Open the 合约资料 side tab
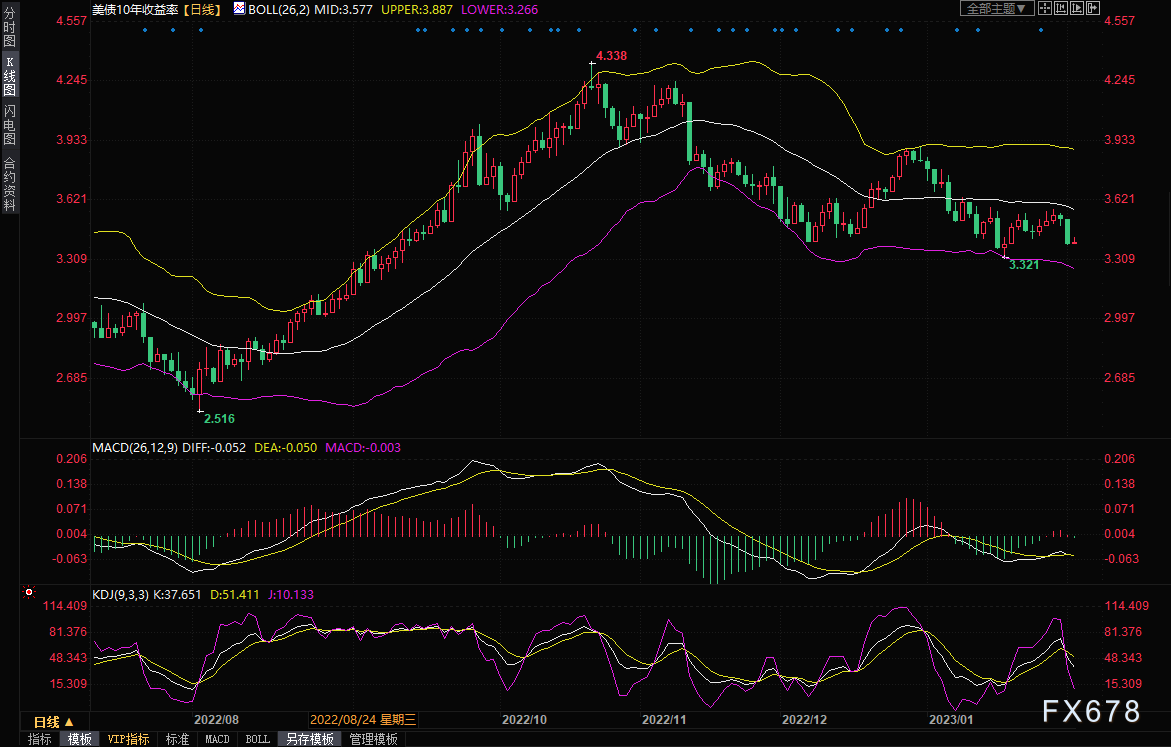Viewport: 1171px width, 747px height. pos(9,184)
